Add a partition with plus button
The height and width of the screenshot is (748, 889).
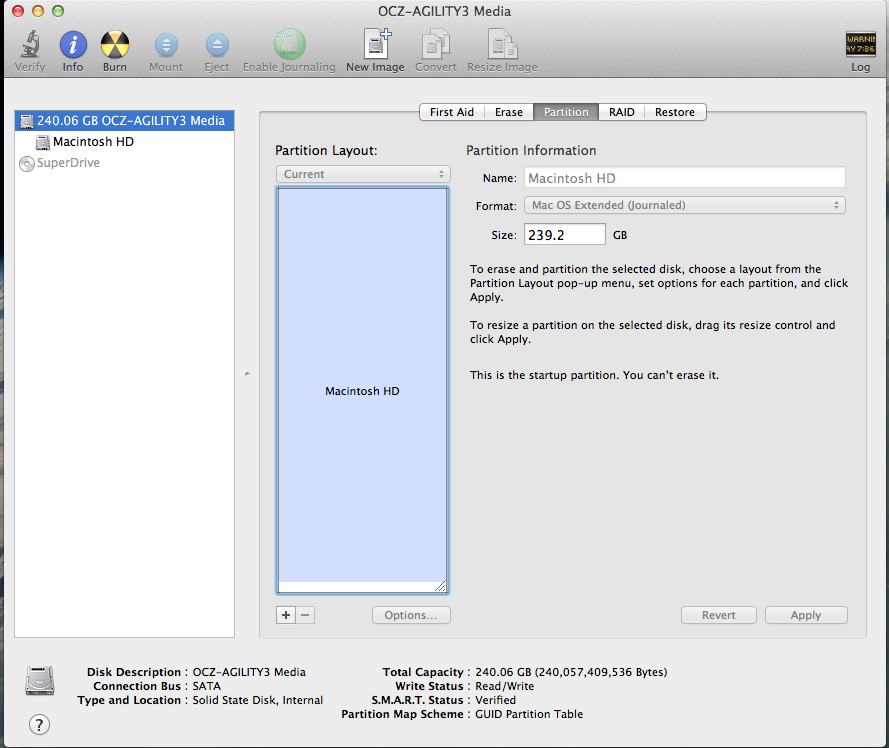click(x=286, y=615)
